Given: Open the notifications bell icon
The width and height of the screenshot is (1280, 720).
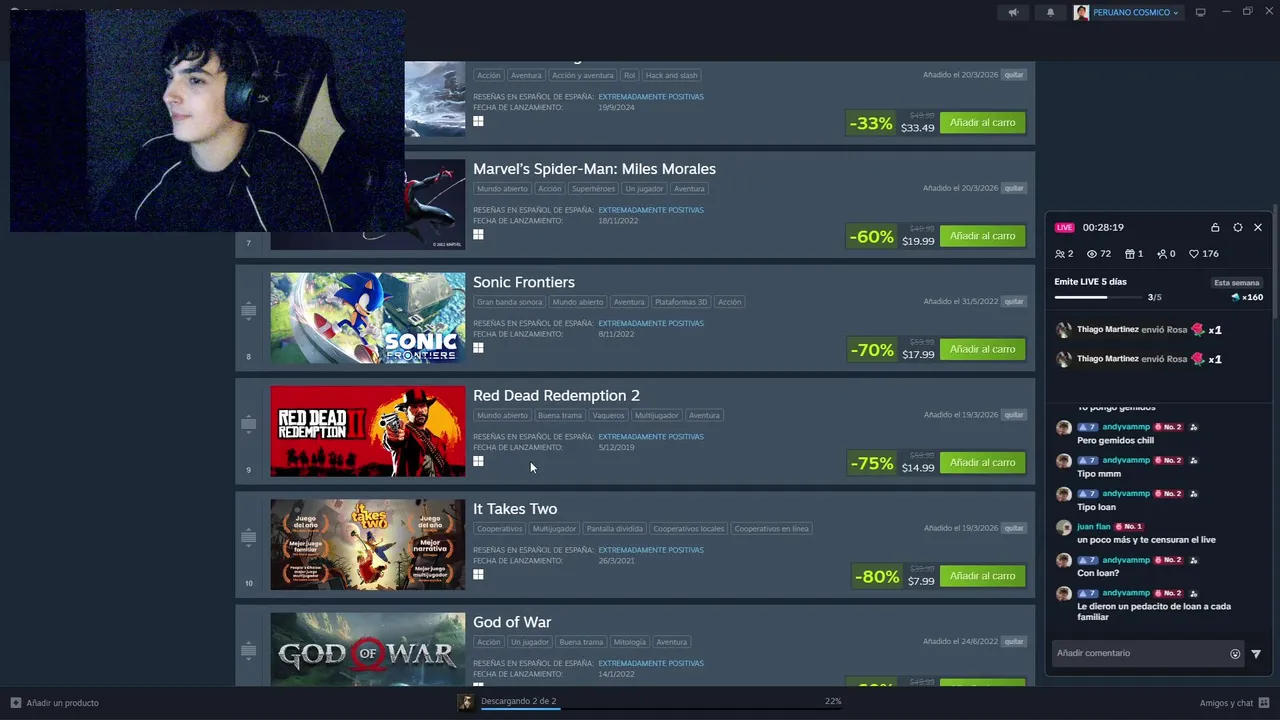Looking at the screenshot, I should coord(1050,12).
